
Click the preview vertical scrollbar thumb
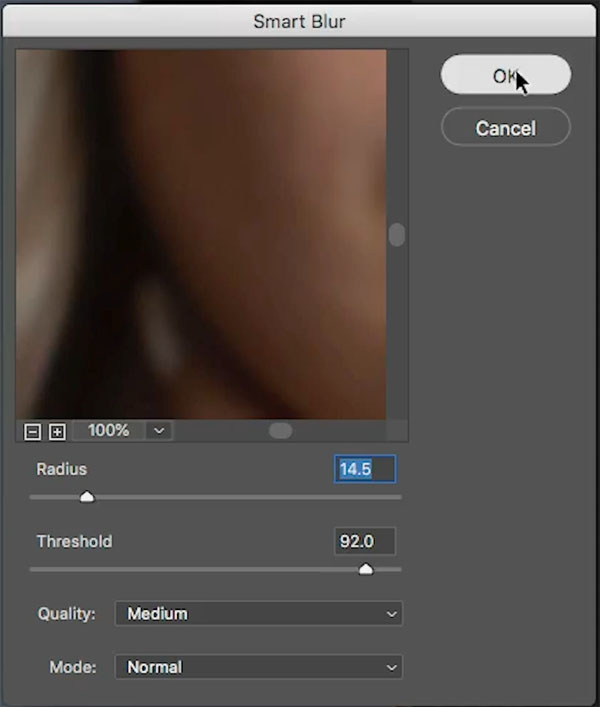point(397,234)
